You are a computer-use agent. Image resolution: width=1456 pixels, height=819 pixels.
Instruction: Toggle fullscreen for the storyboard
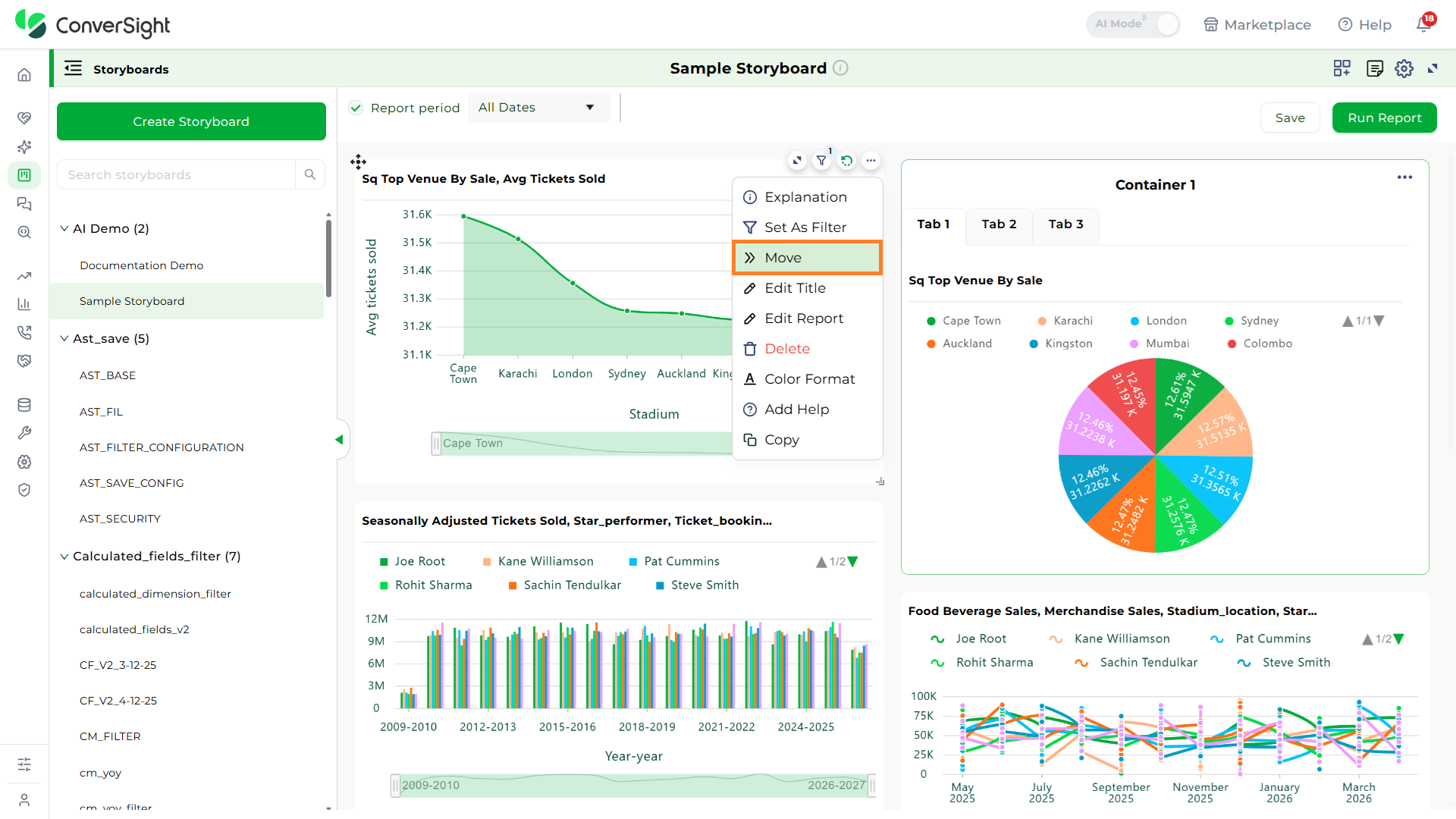point(1432,68)
